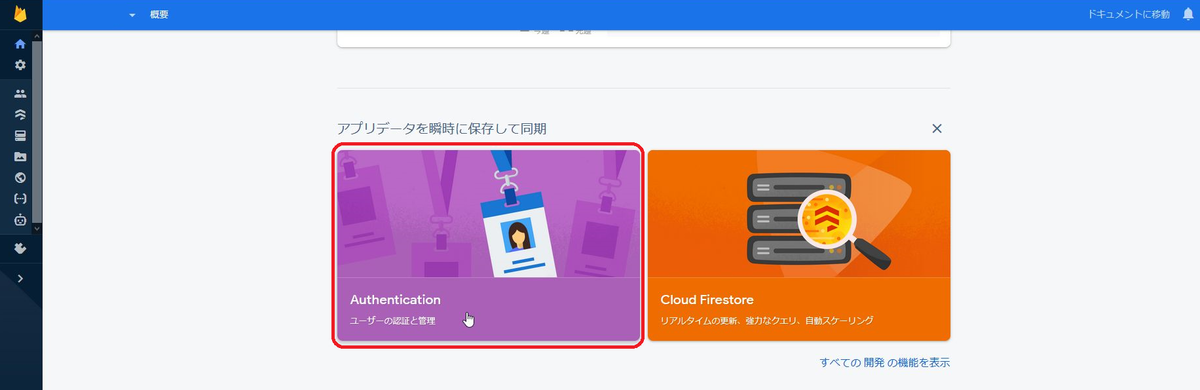
Task: Expand the left navigation sidebar
Action: pos(20,278)
